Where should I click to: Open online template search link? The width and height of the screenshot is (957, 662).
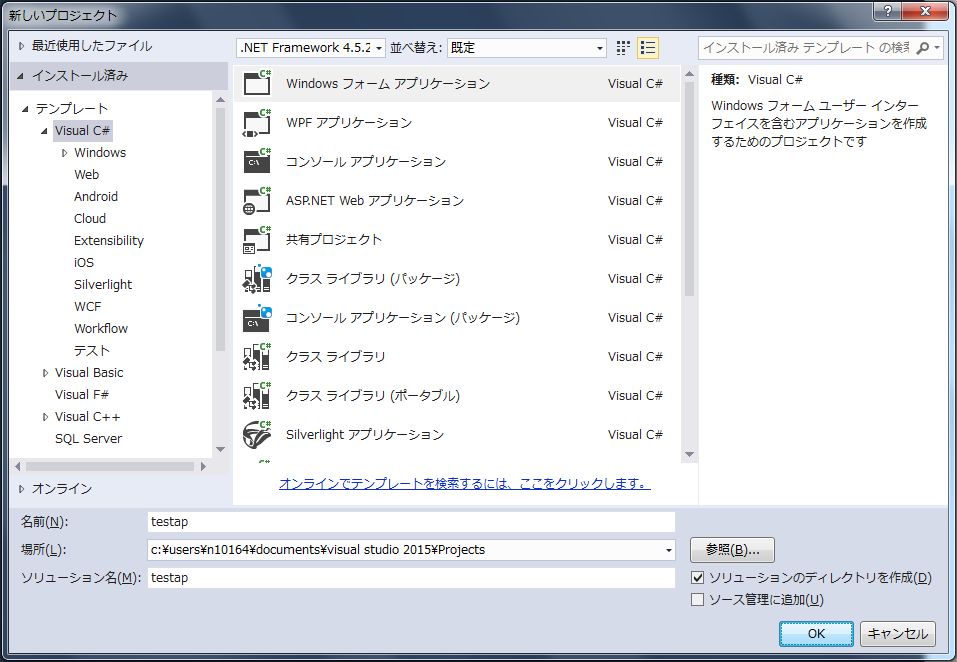coord(464,483)
